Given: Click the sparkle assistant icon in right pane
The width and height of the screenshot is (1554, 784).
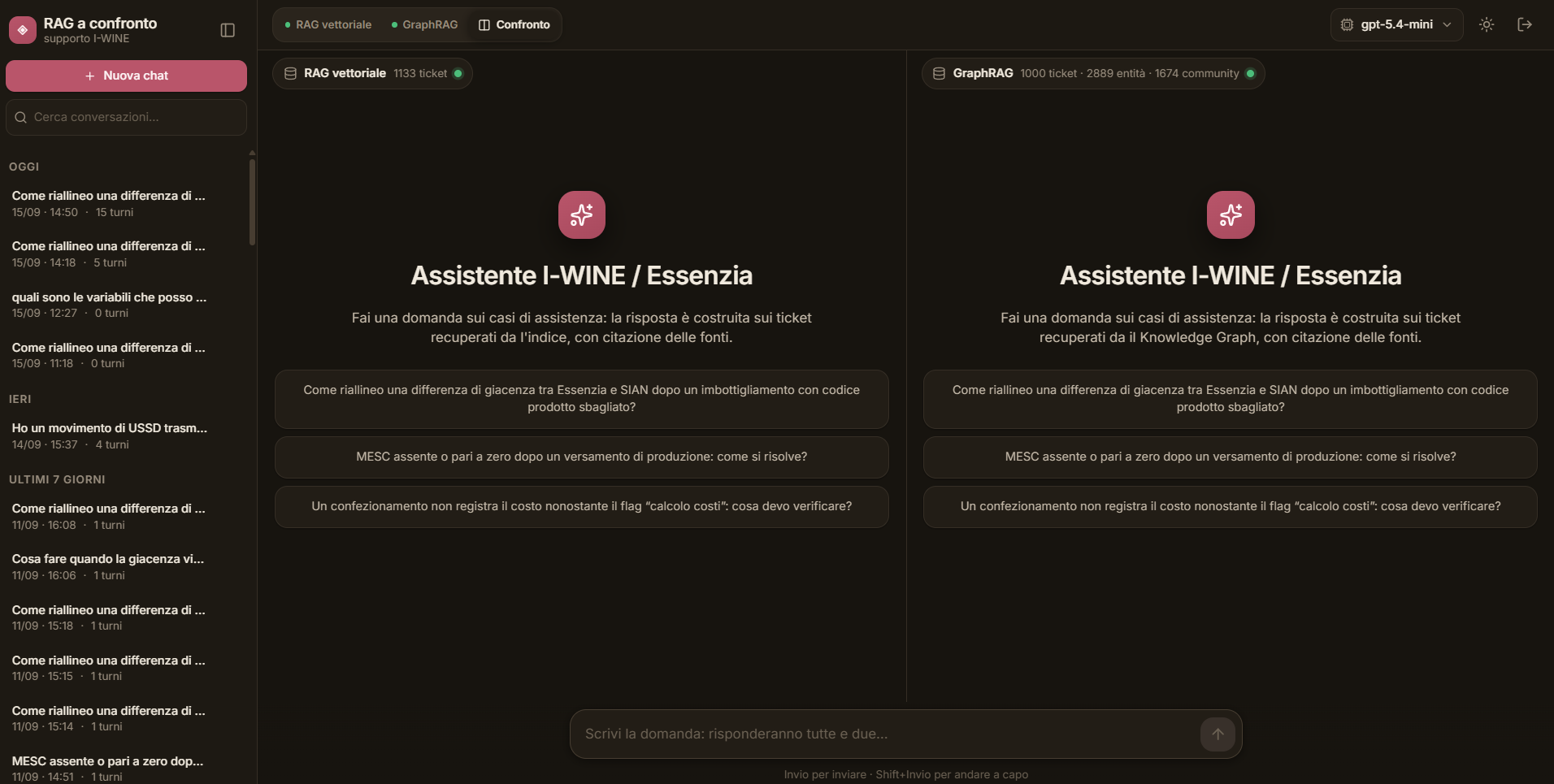Looking at the screenshot, I should 1231,214.
